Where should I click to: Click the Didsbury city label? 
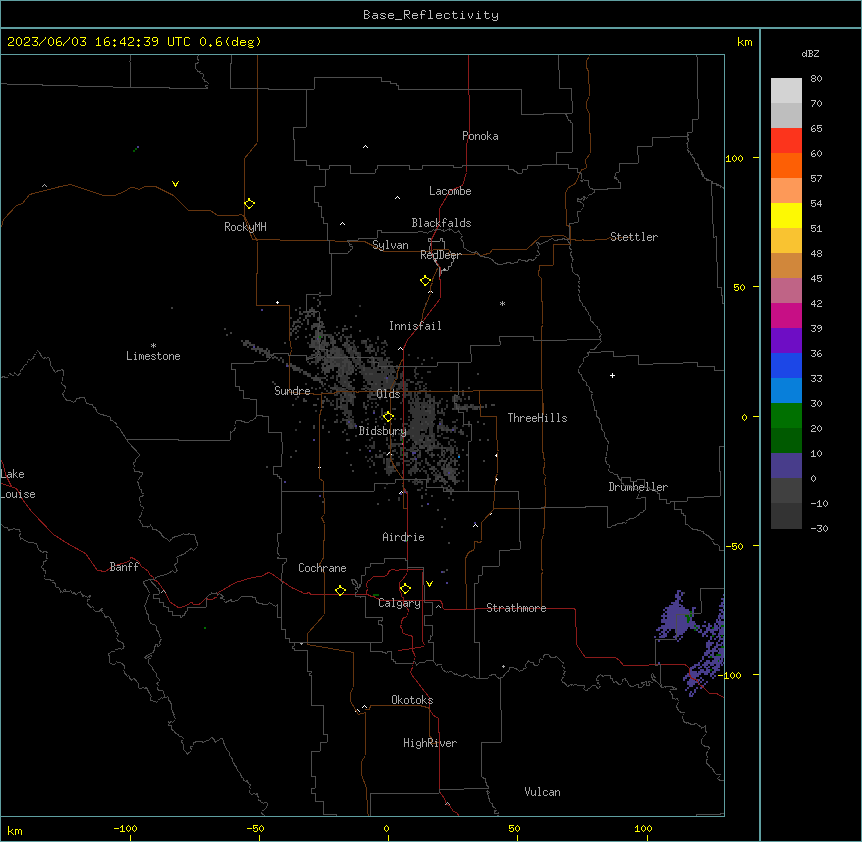382,431
